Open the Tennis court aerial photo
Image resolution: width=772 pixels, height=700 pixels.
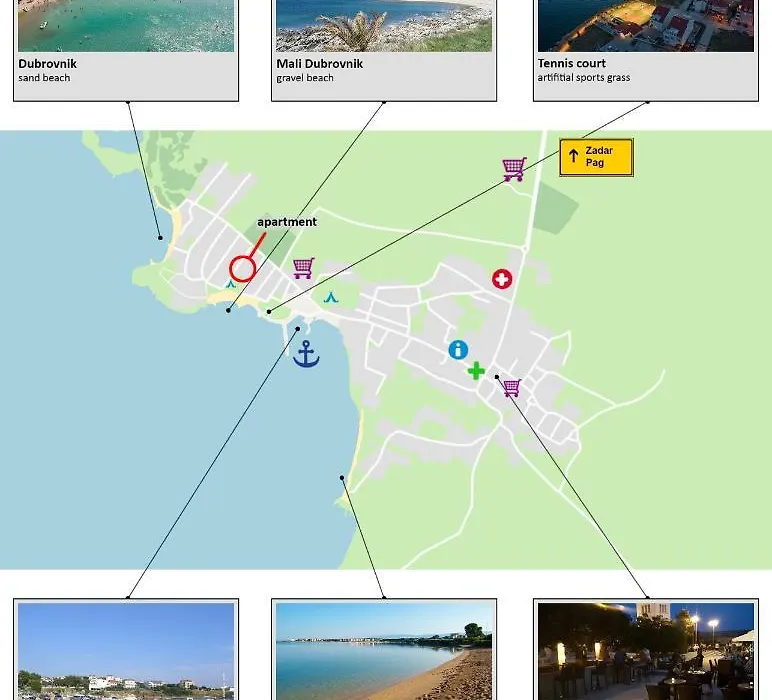point(645,26)
